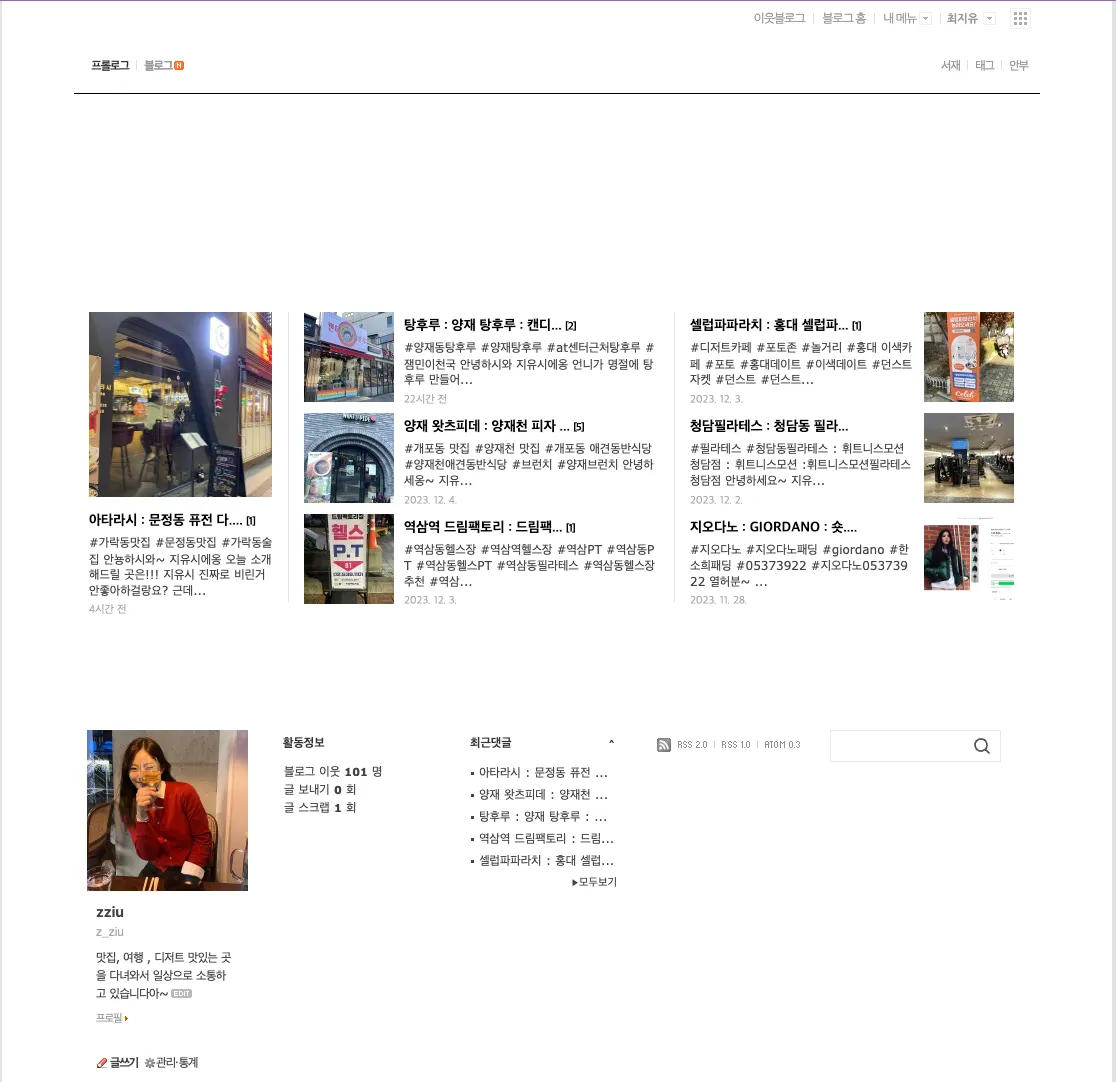Open the 셀럽파파라치 post thumbnail
1116x1082 pixels.
tap(969, 357)
